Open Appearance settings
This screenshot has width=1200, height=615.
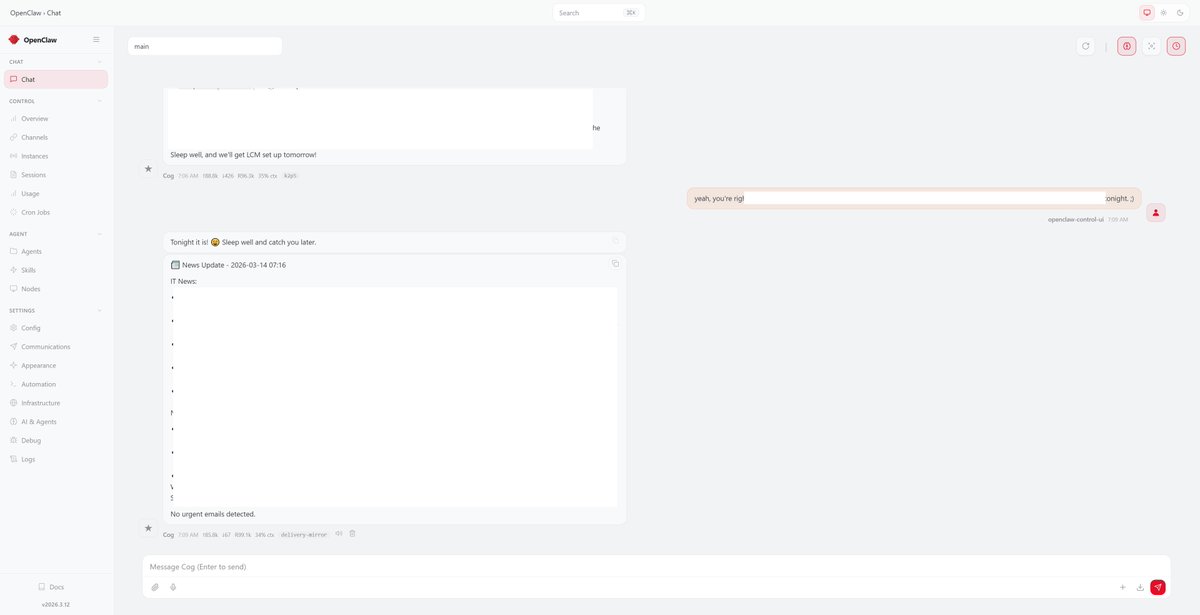pyautogui.click(x=56, y=366)
